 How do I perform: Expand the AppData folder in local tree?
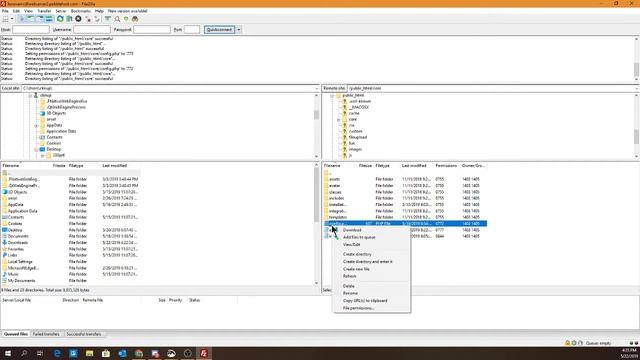[x=36, y=126]
